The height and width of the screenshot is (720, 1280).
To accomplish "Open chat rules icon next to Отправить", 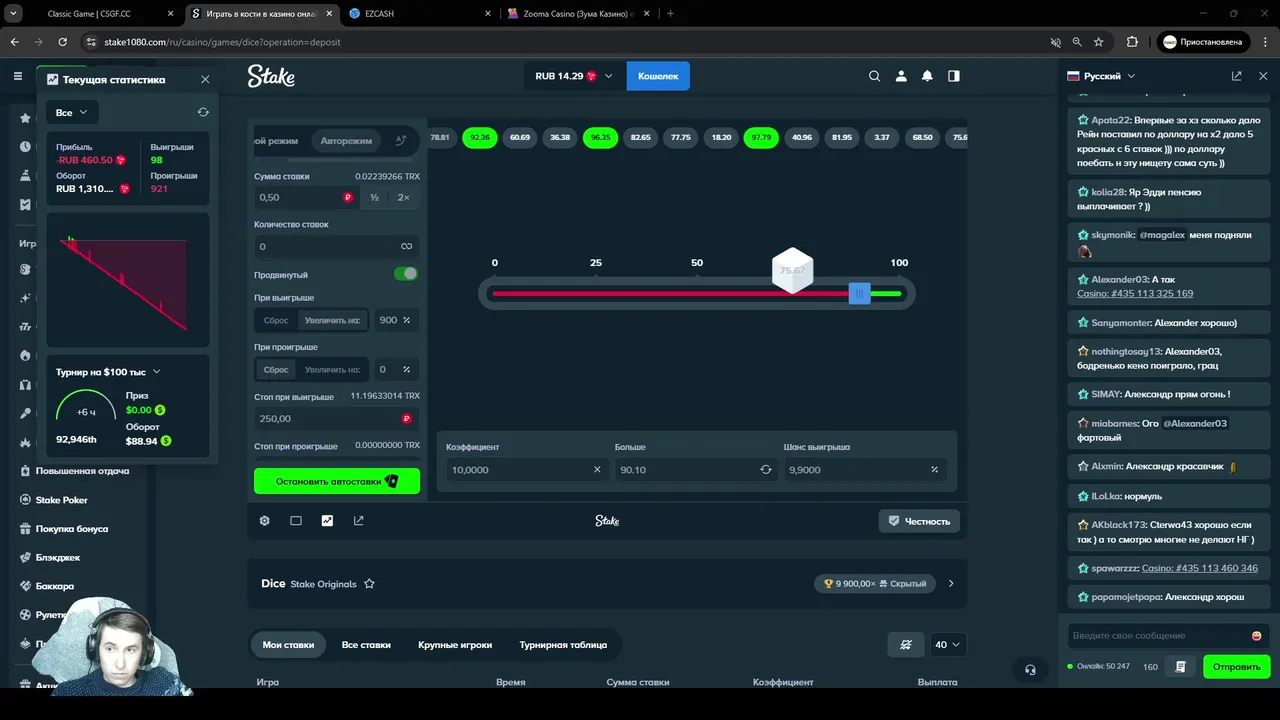I will (1181, 667).
